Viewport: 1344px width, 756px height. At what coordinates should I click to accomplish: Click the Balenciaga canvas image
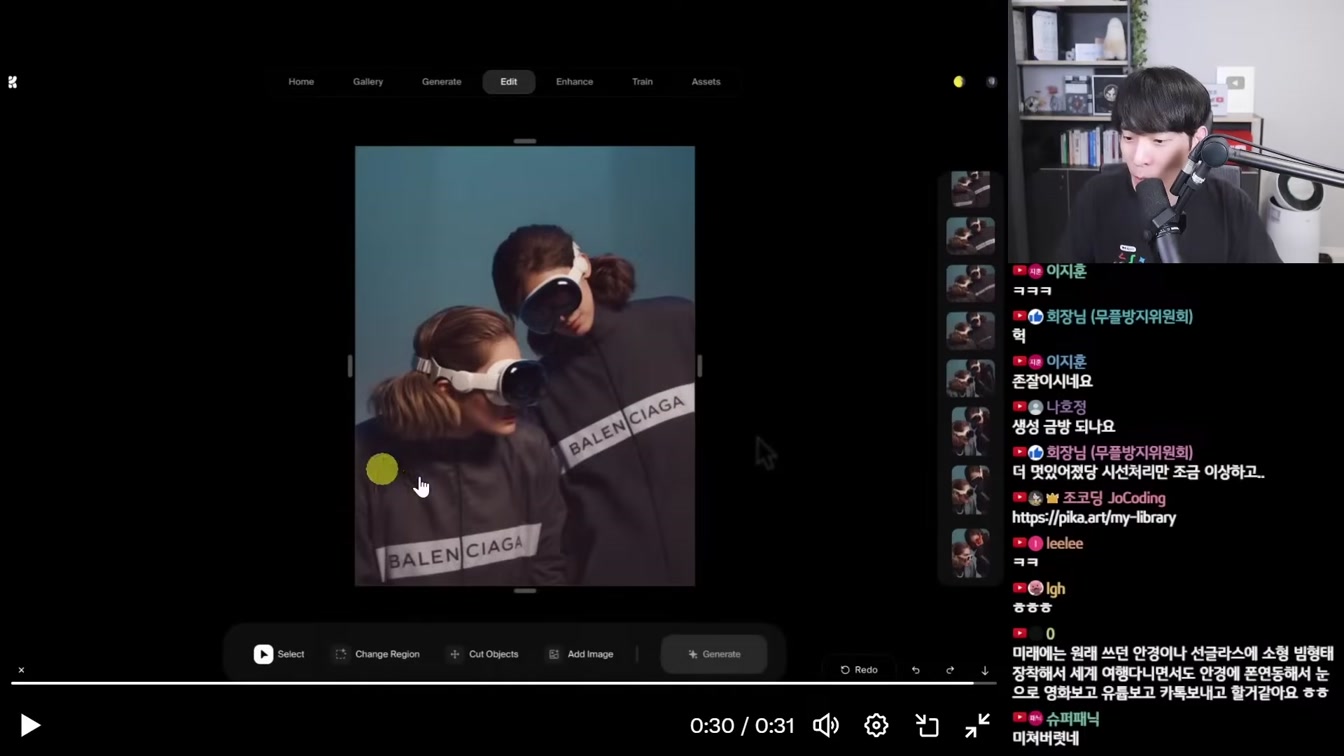[525, 366]
